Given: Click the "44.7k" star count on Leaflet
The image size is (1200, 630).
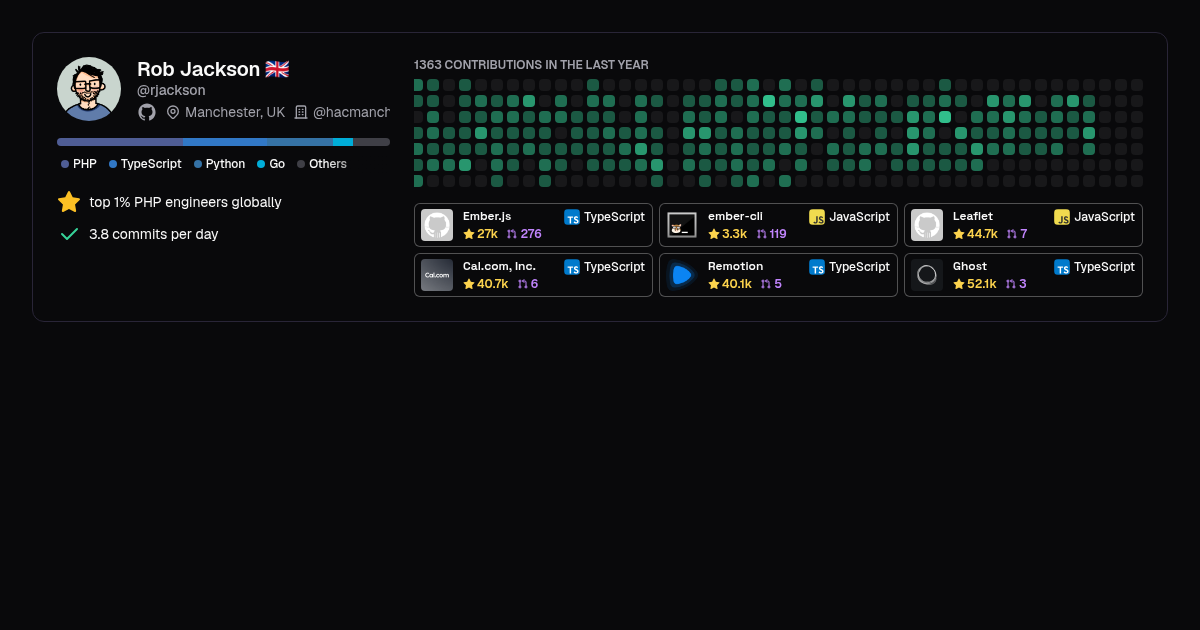Looking at the screenshot, I should tap(983, 234).
